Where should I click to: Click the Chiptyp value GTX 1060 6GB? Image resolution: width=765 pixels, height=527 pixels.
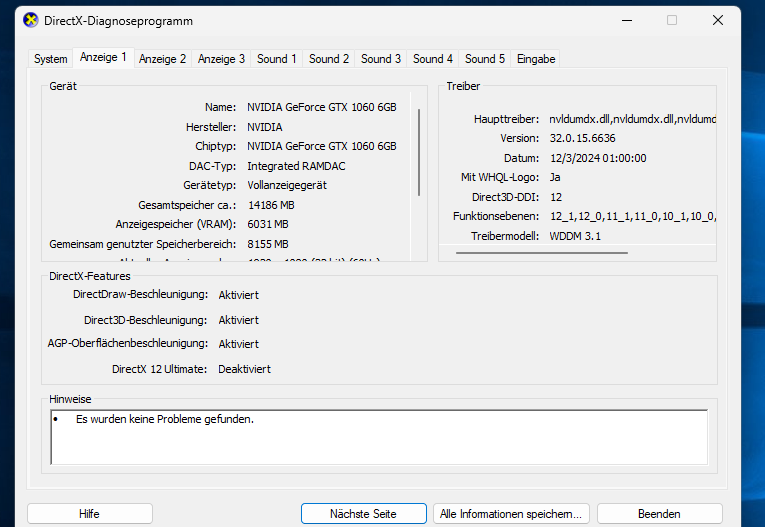pyautogui.click(x=322, y=146)
